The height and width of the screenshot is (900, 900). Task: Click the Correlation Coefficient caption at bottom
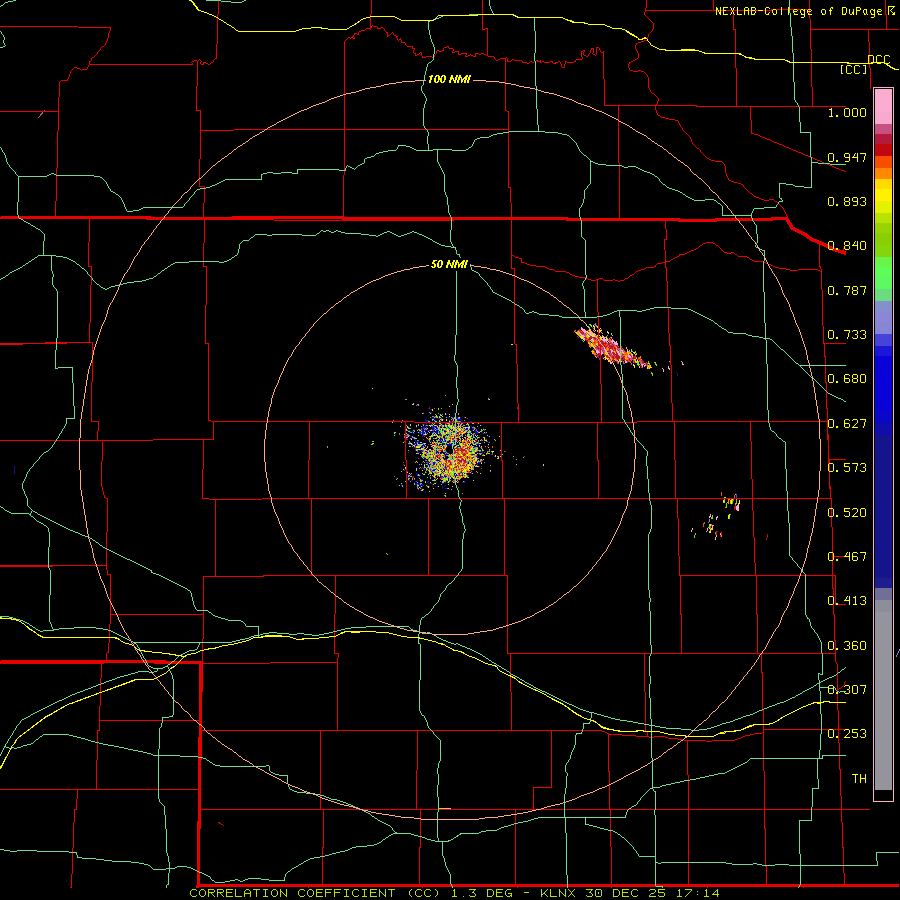pos(454,893)
